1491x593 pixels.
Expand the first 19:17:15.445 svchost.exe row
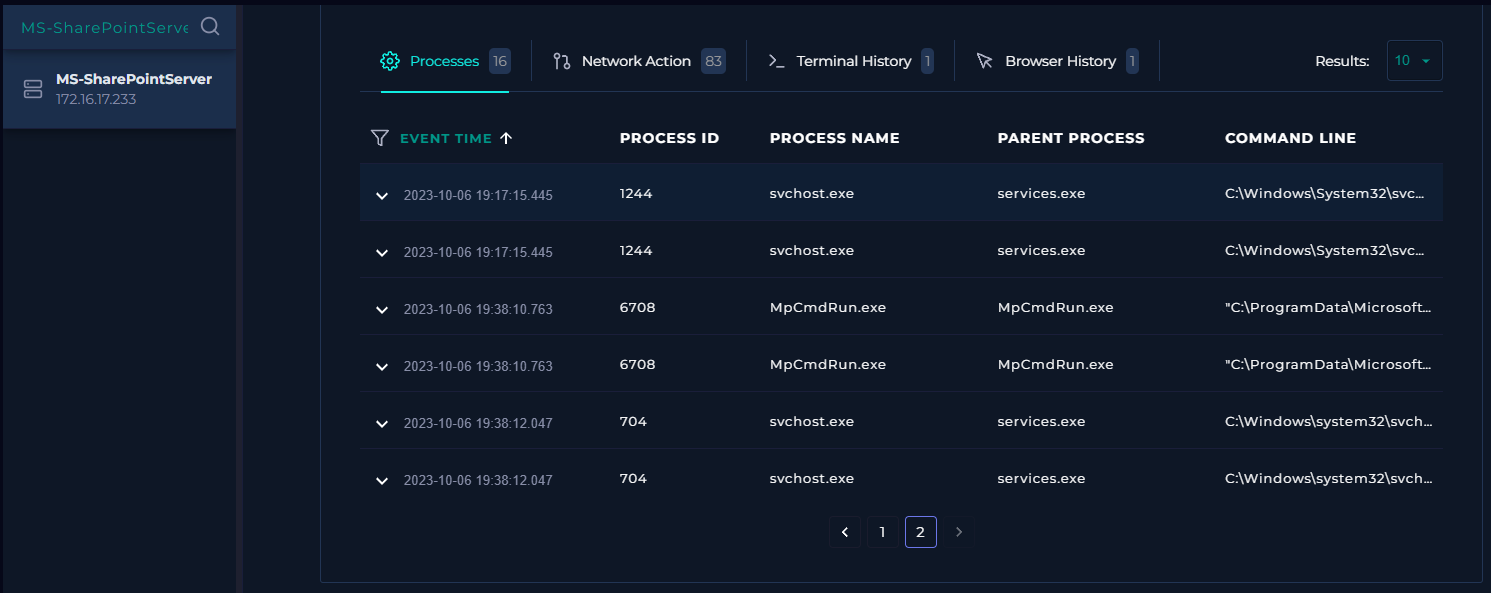pyautogui.click(x=382, y=195)
